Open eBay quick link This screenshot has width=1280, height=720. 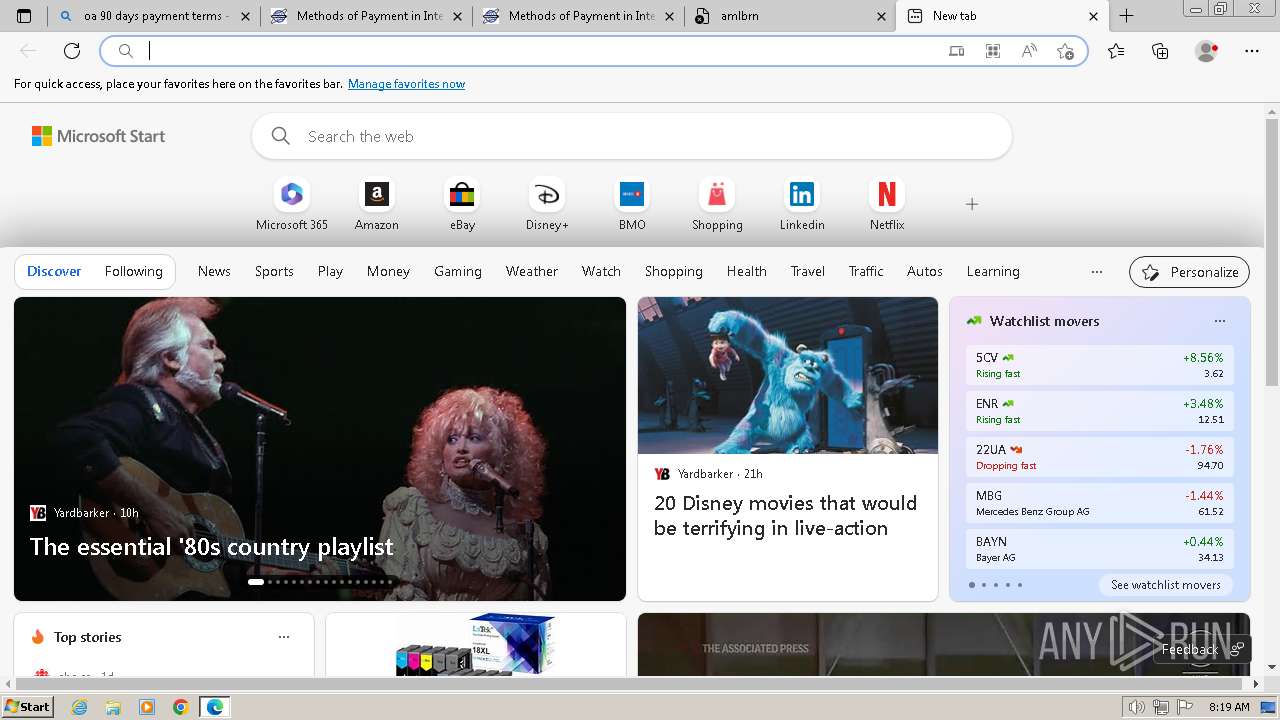462,204
